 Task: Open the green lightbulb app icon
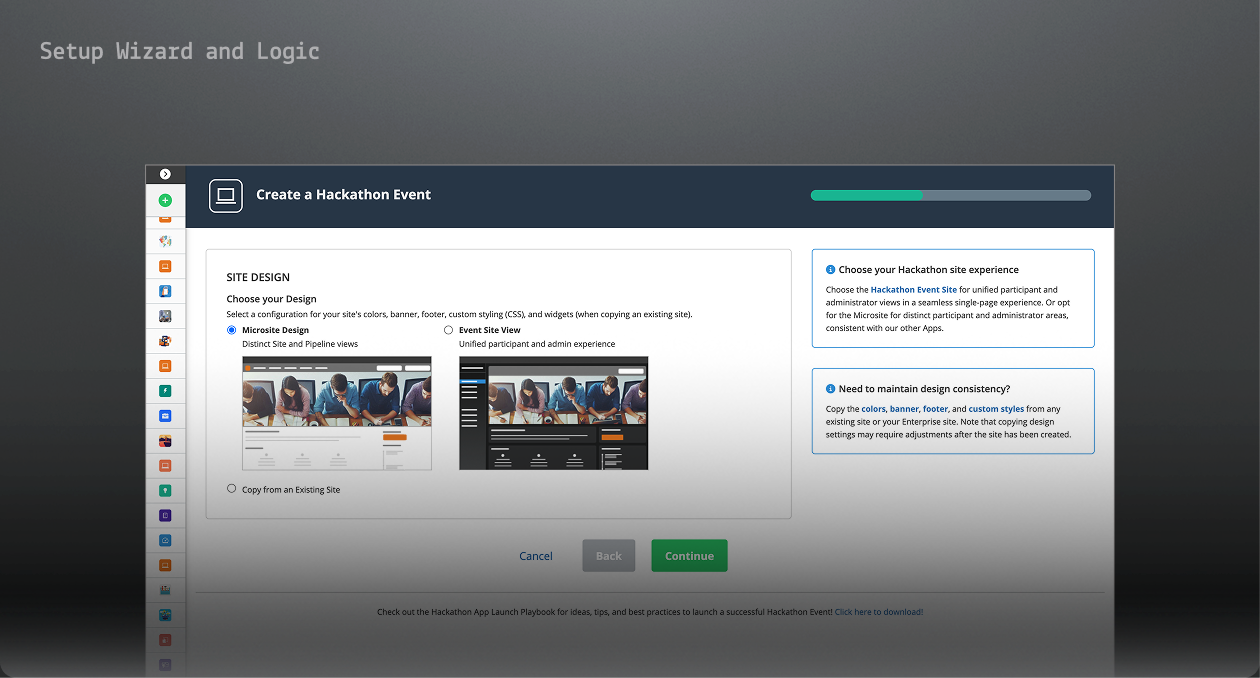[x=165, y=491]
